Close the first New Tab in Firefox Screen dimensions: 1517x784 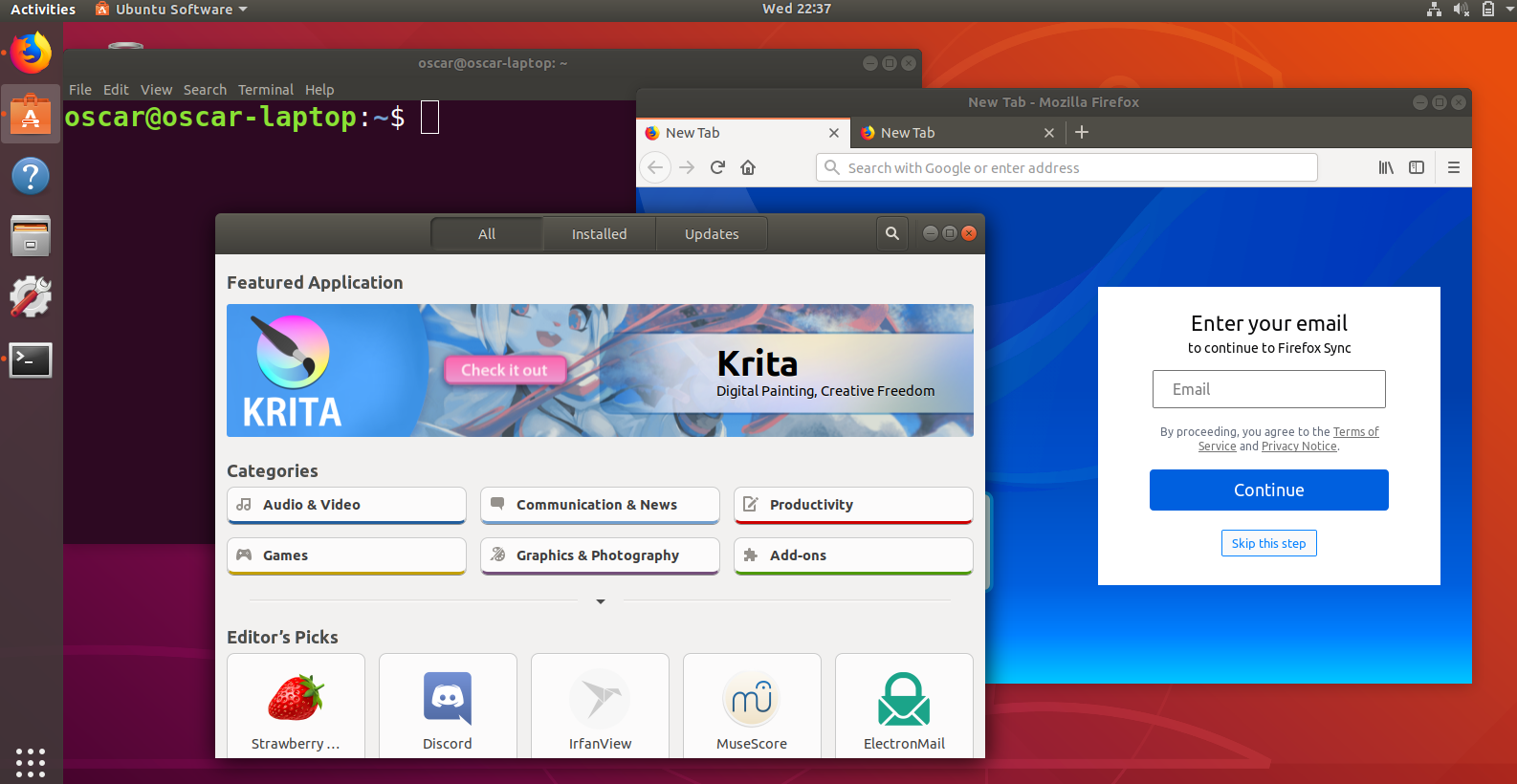tap(834, 133)
